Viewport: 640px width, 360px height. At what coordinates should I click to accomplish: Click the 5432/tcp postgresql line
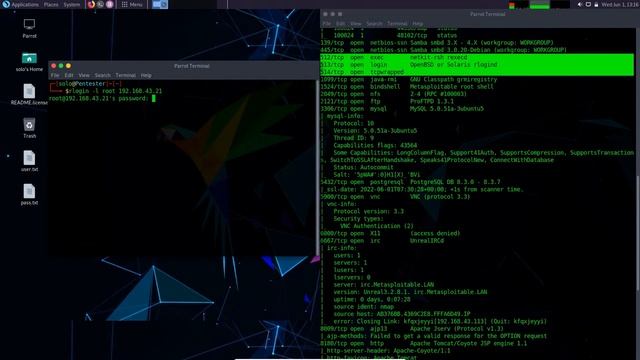410,182
